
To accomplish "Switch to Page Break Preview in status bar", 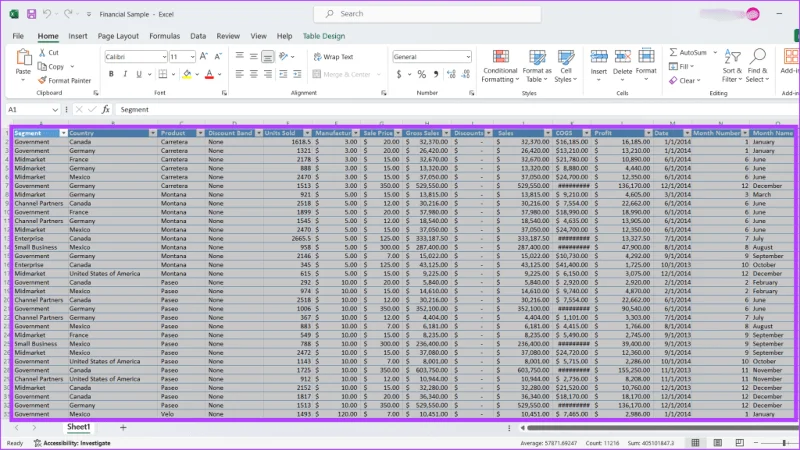I will click(740, 443).
